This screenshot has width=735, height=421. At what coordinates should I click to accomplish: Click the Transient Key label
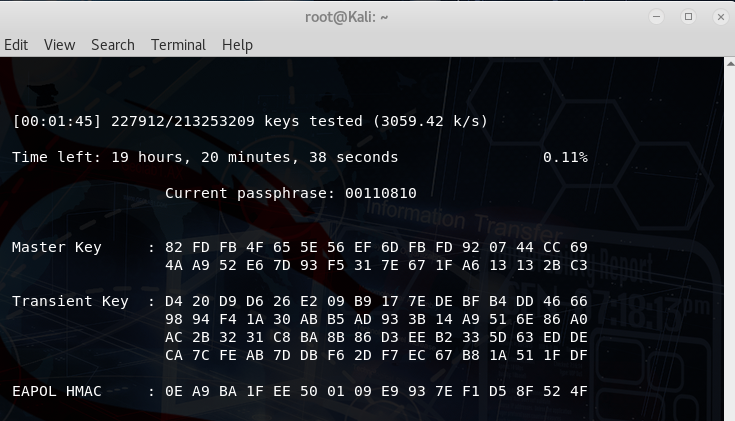click(70, 301)
